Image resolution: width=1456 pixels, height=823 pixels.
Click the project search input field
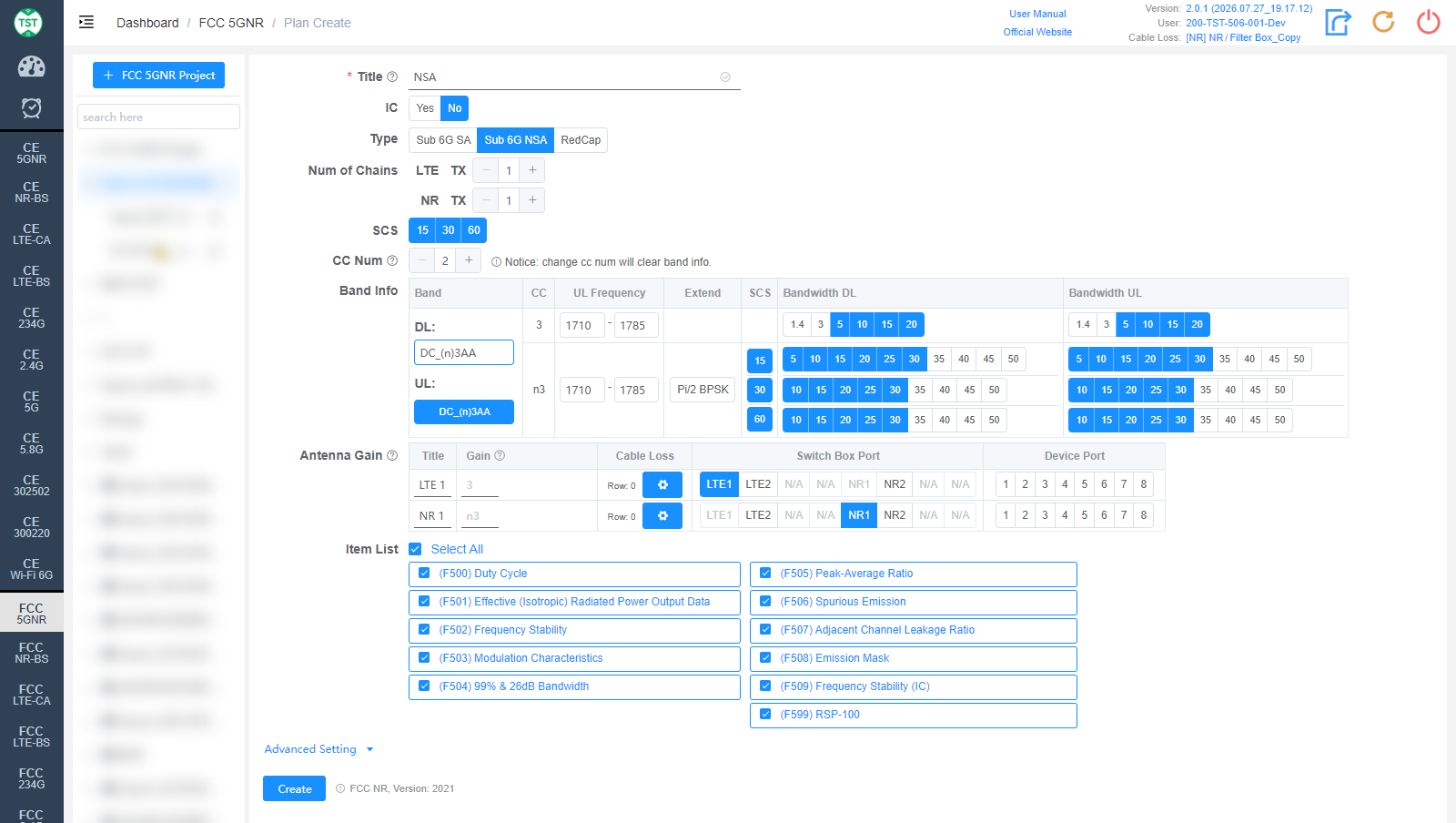[158, 117]
